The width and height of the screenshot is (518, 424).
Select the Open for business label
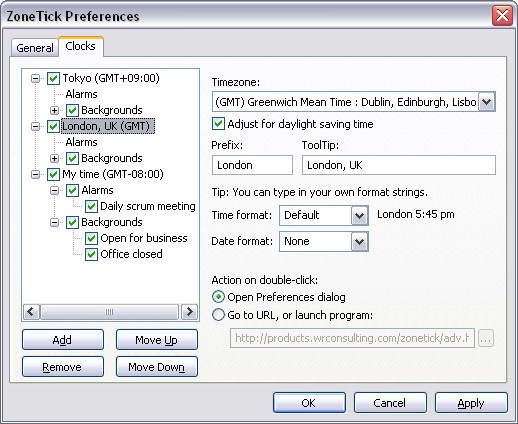(x=144, y=238)
